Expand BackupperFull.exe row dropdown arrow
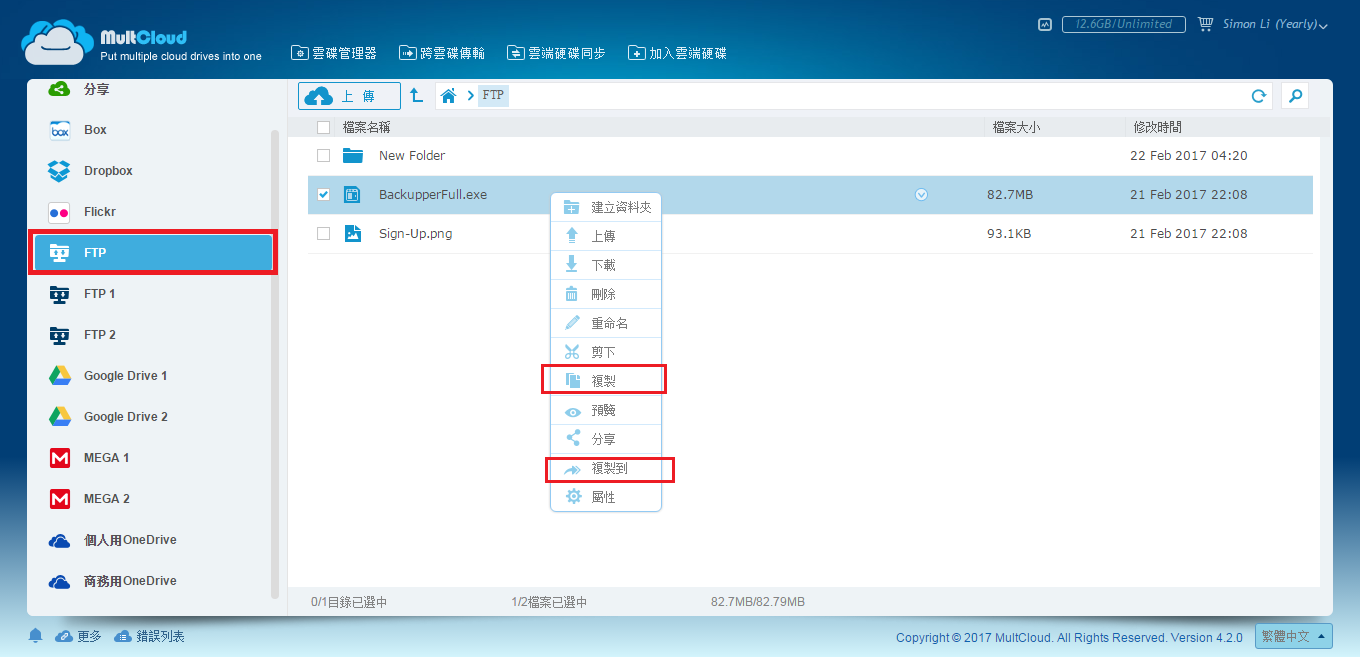This screenshot has height=657, width=1360. coord(922,195)
